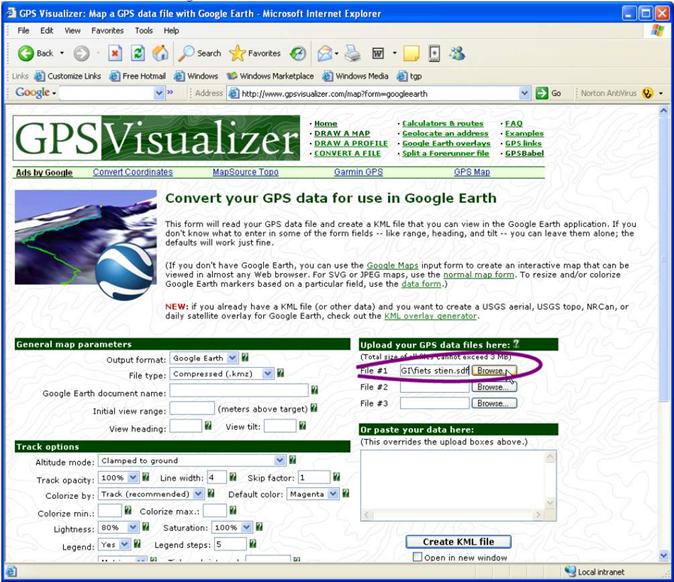Open the Help menu

[171, 31]
